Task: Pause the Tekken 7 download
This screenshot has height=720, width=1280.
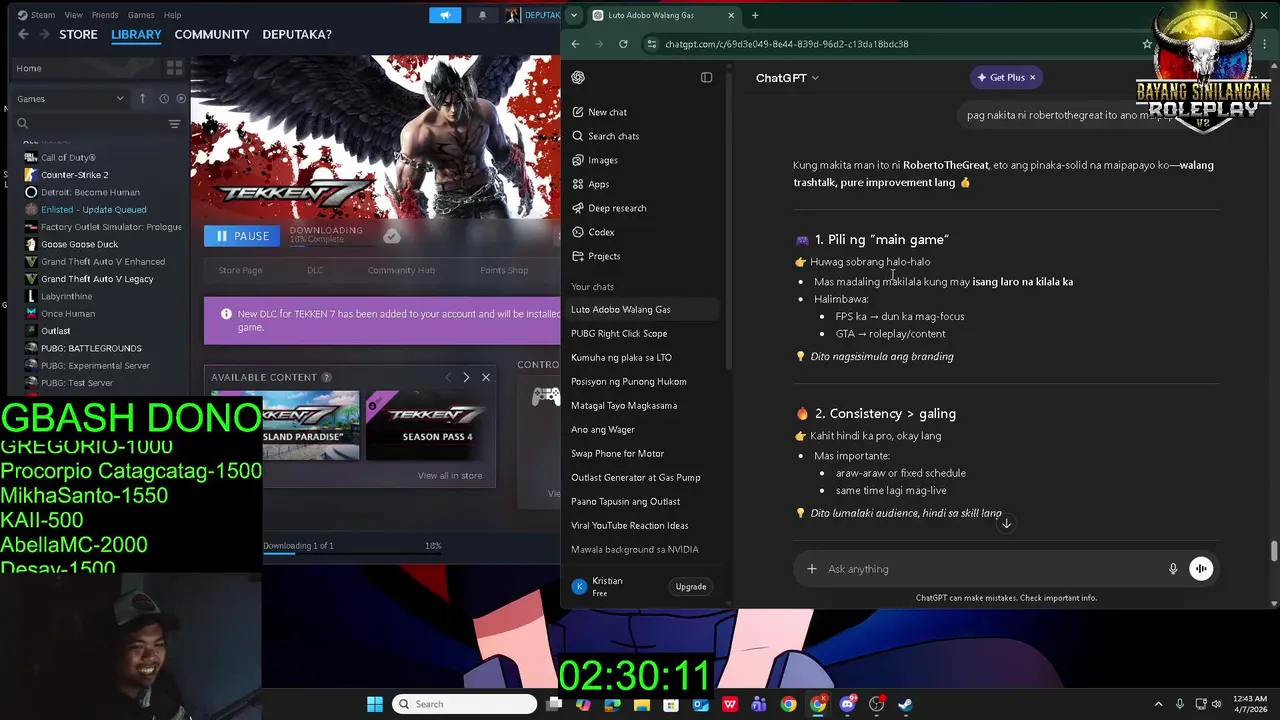Action: tap(243, 236)
